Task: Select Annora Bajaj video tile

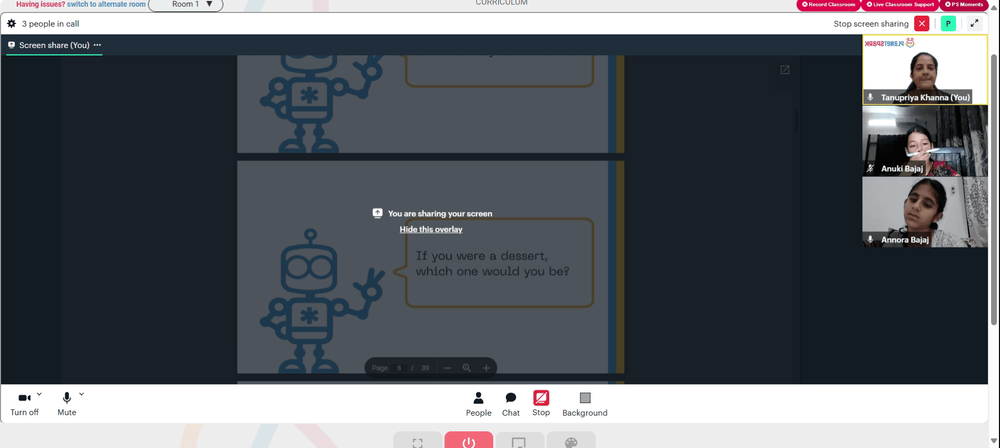Action: click(925, 212)
